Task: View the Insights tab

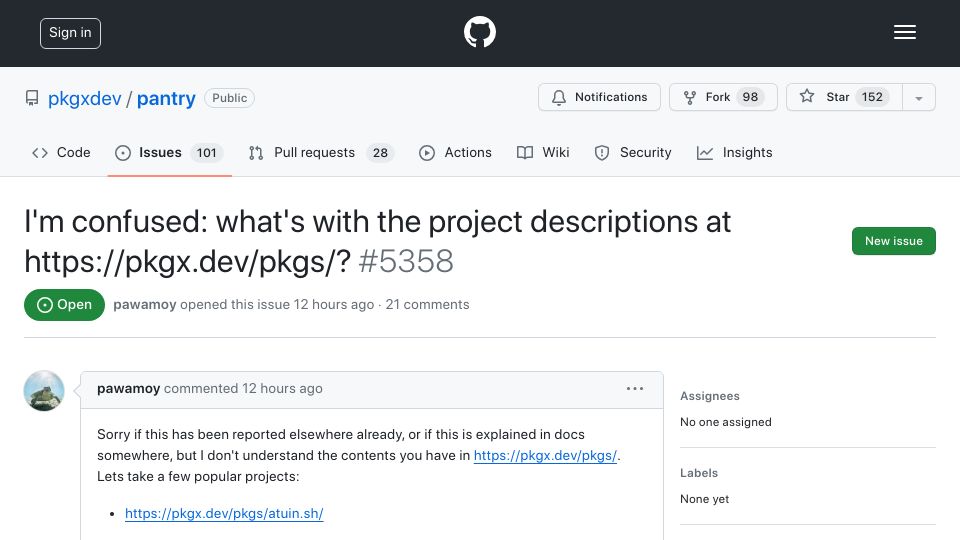Action: (x=735, y=152)
